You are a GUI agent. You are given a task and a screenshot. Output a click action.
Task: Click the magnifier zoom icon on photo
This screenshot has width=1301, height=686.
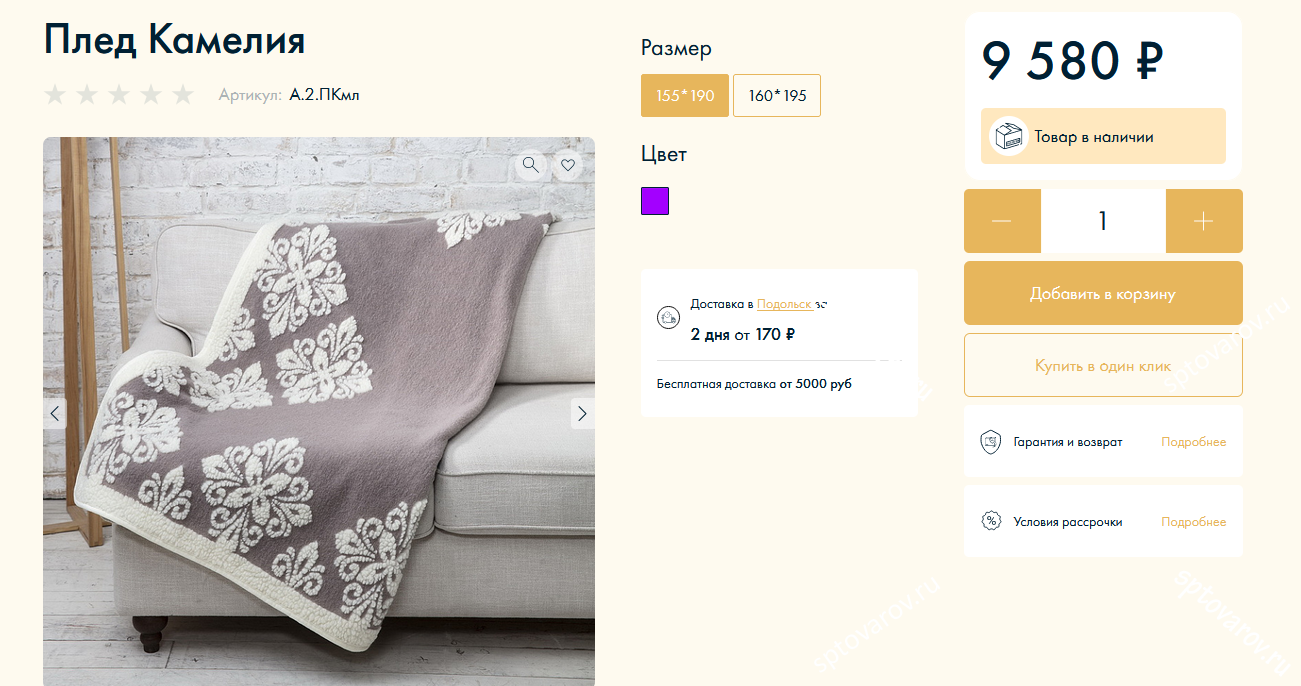point(531,165)
